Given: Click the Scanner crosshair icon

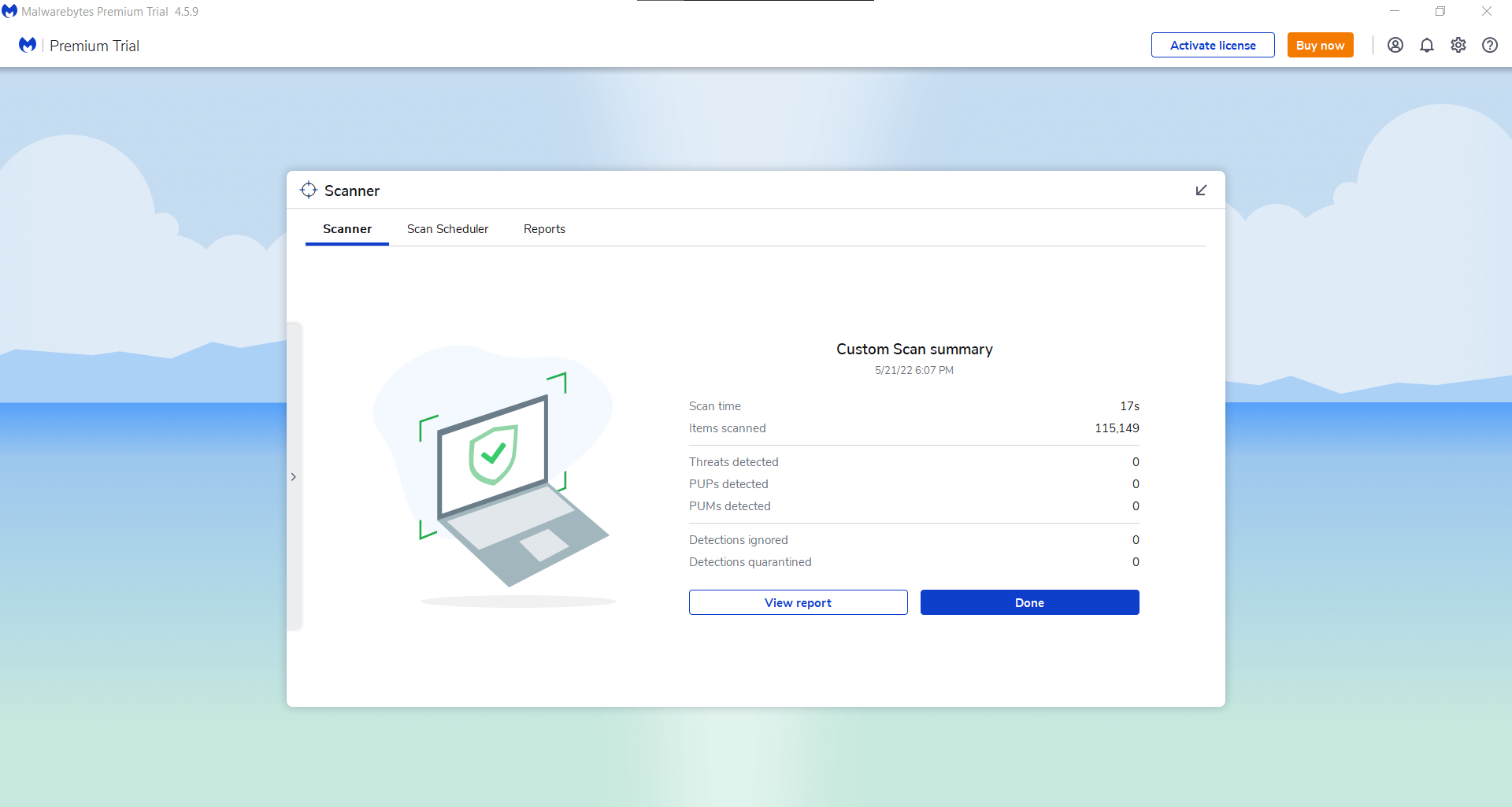Looking at the screenshot, I should click(309, 190).
